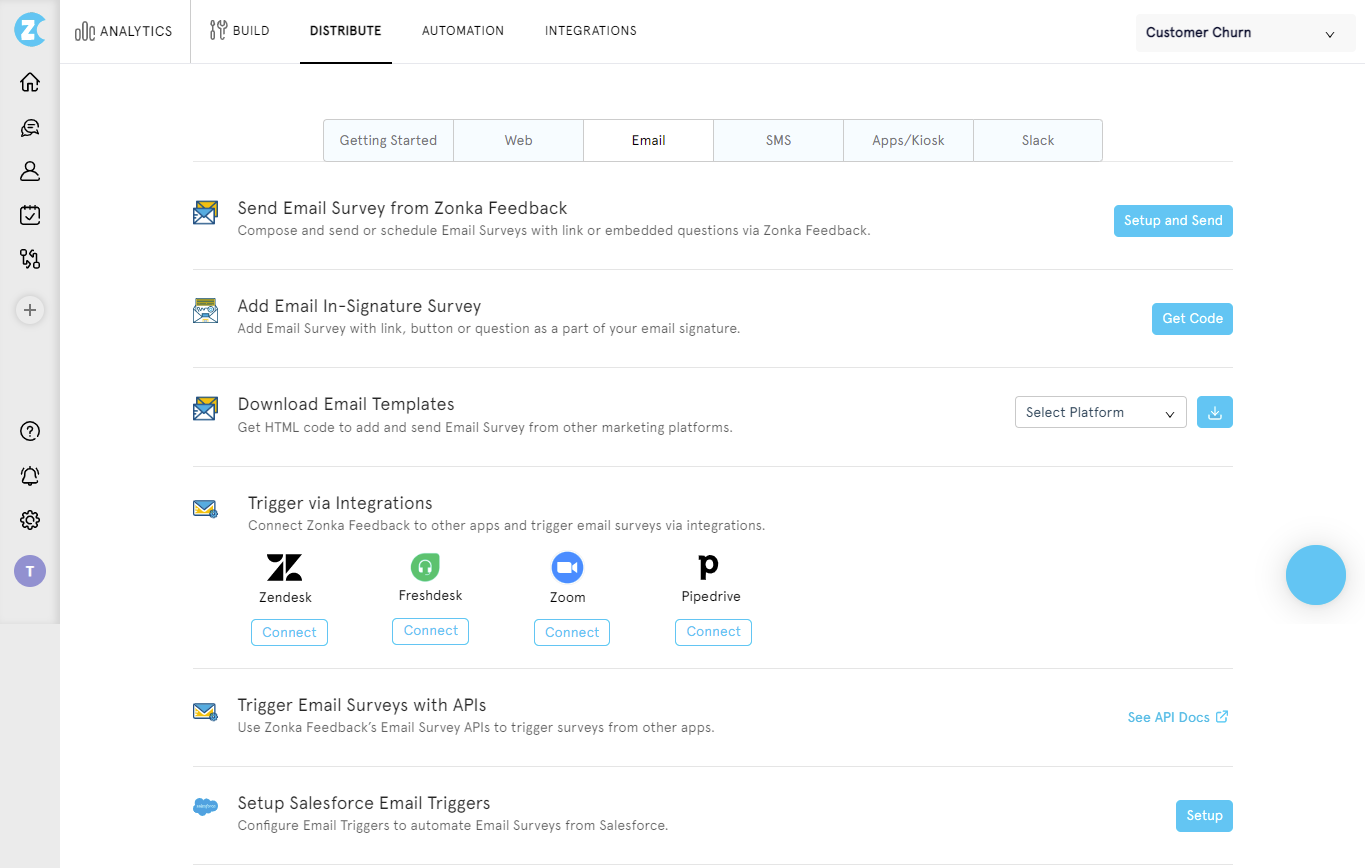Open the Help question mark icon
Image resolution: width=1365 pixels, height=868 pixels.
pyautogui.click(x=30, y=432)
